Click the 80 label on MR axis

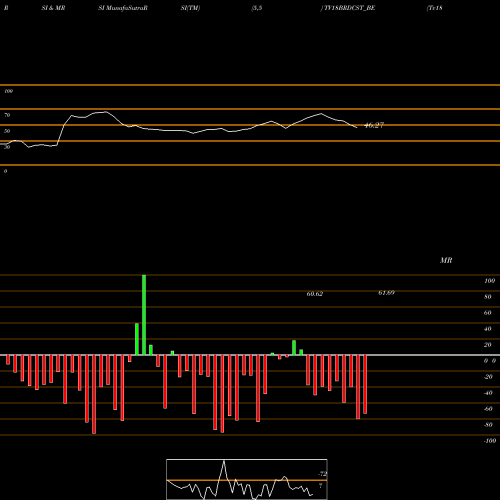pyautogui.click(x=488, y=297)
